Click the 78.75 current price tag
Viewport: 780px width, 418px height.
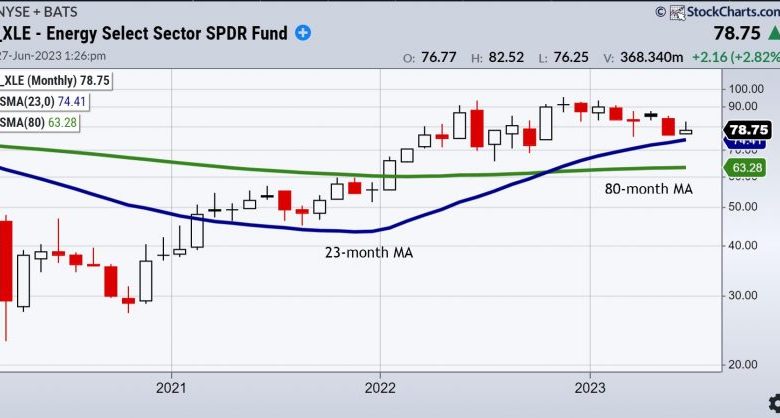pos(749,130)
